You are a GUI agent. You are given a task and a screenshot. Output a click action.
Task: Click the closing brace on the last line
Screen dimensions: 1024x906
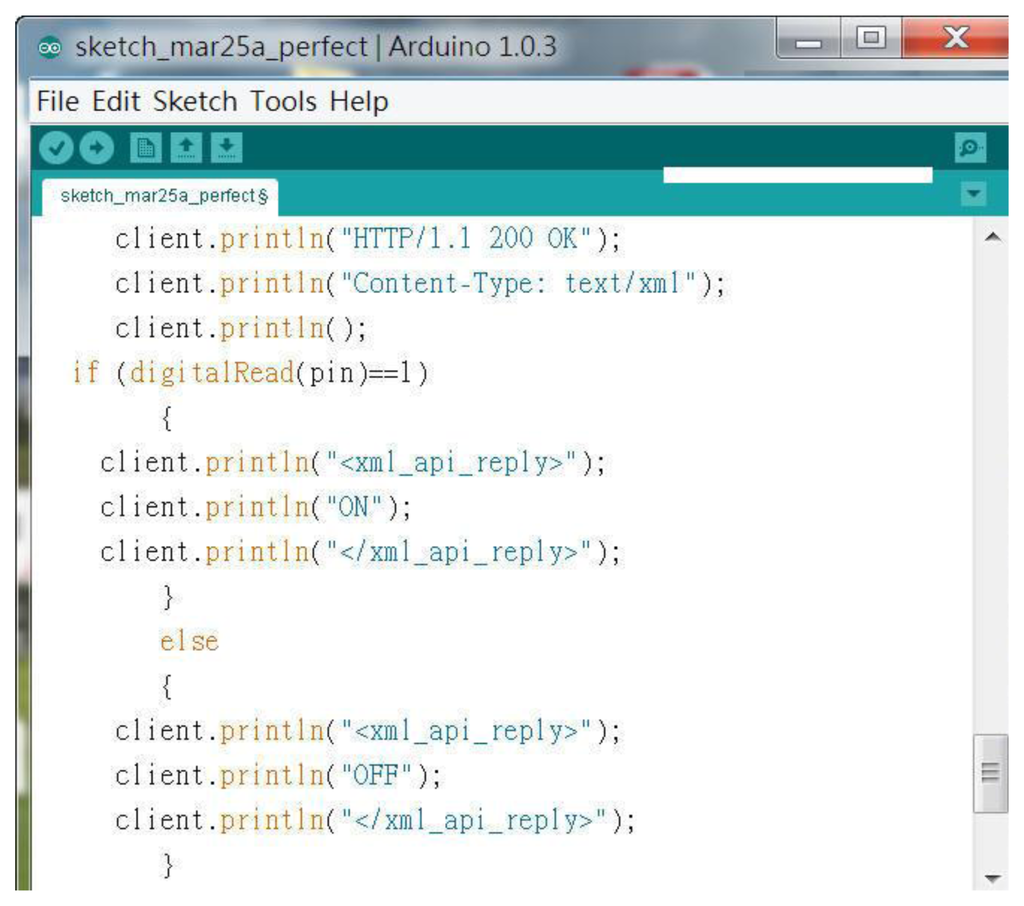168,866
